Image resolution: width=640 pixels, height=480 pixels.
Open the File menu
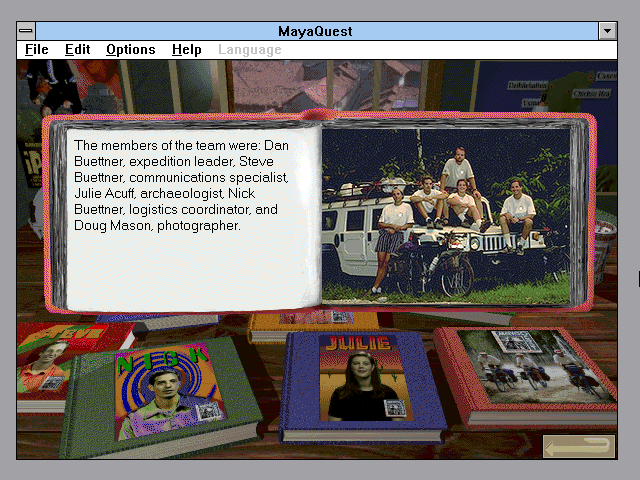tap(36, 50)
